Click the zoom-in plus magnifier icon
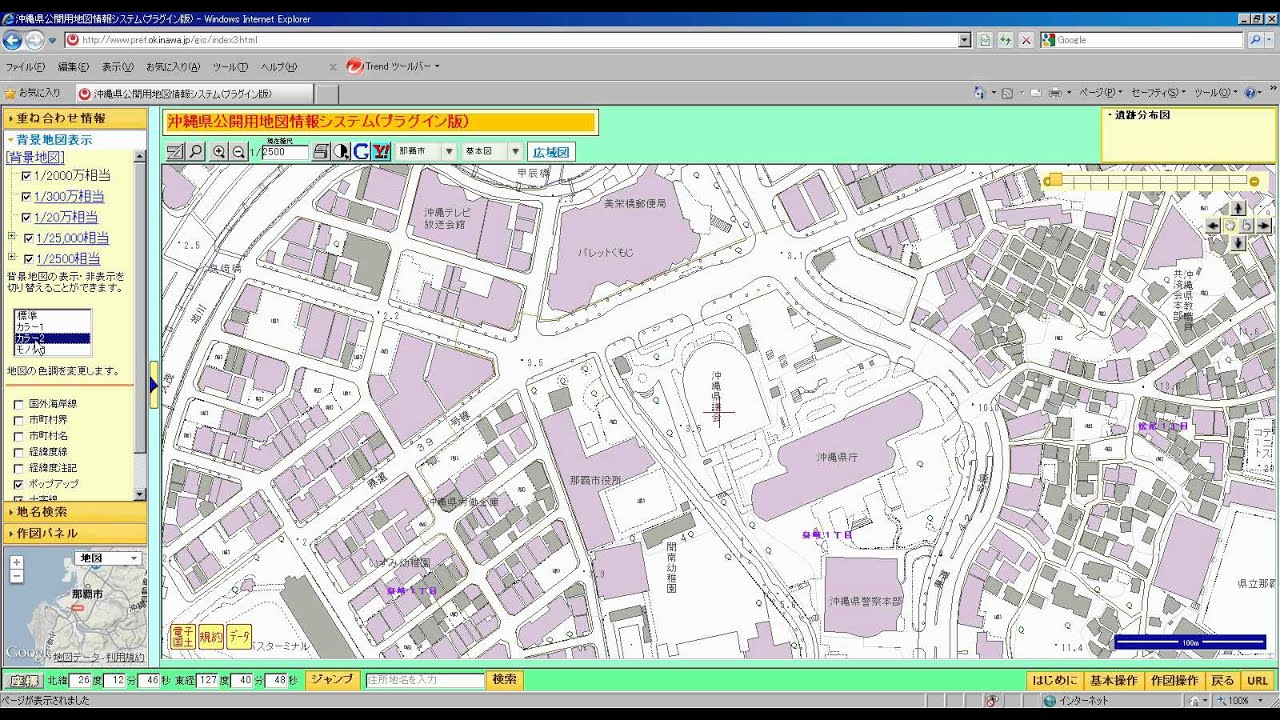 click(219, 152)
